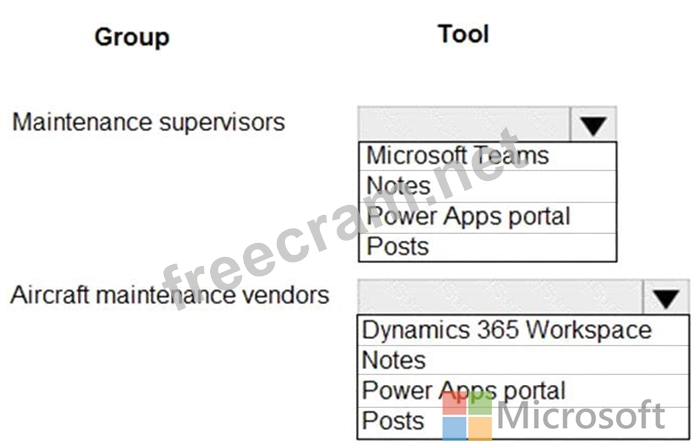691x445 pixels.
Task: Click the Maintenance supervisors combo box field
Action: pos(464,125)
